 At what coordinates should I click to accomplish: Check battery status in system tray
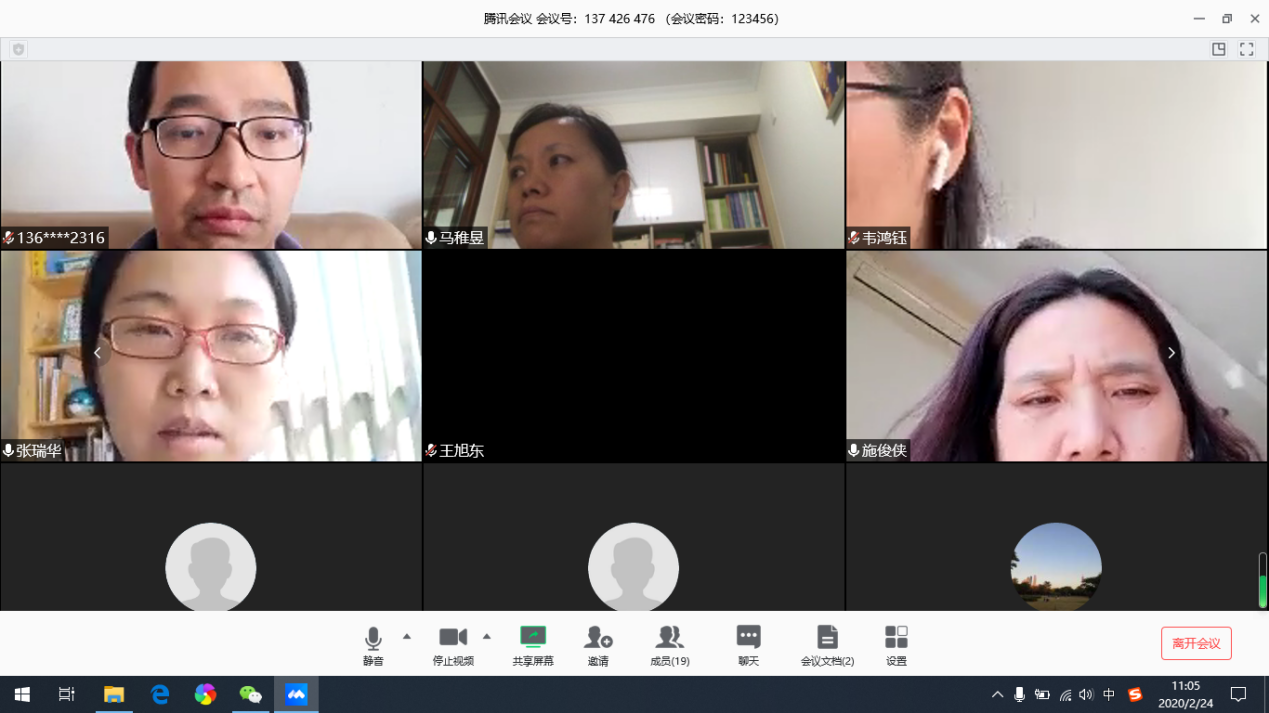click(1042, 694)
